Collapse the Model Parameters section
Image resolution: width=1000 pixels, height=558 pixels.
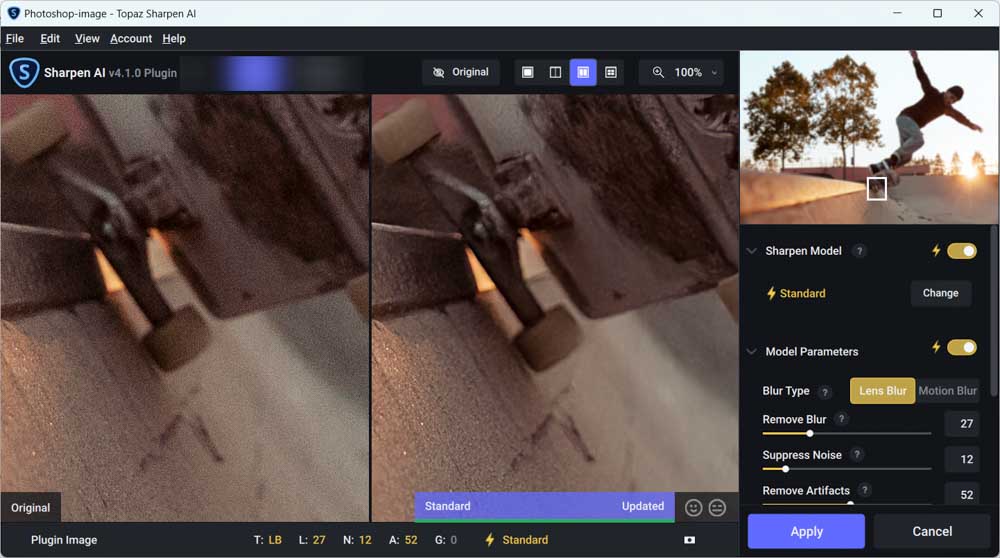pyautogui.click(x=751, y=351)
